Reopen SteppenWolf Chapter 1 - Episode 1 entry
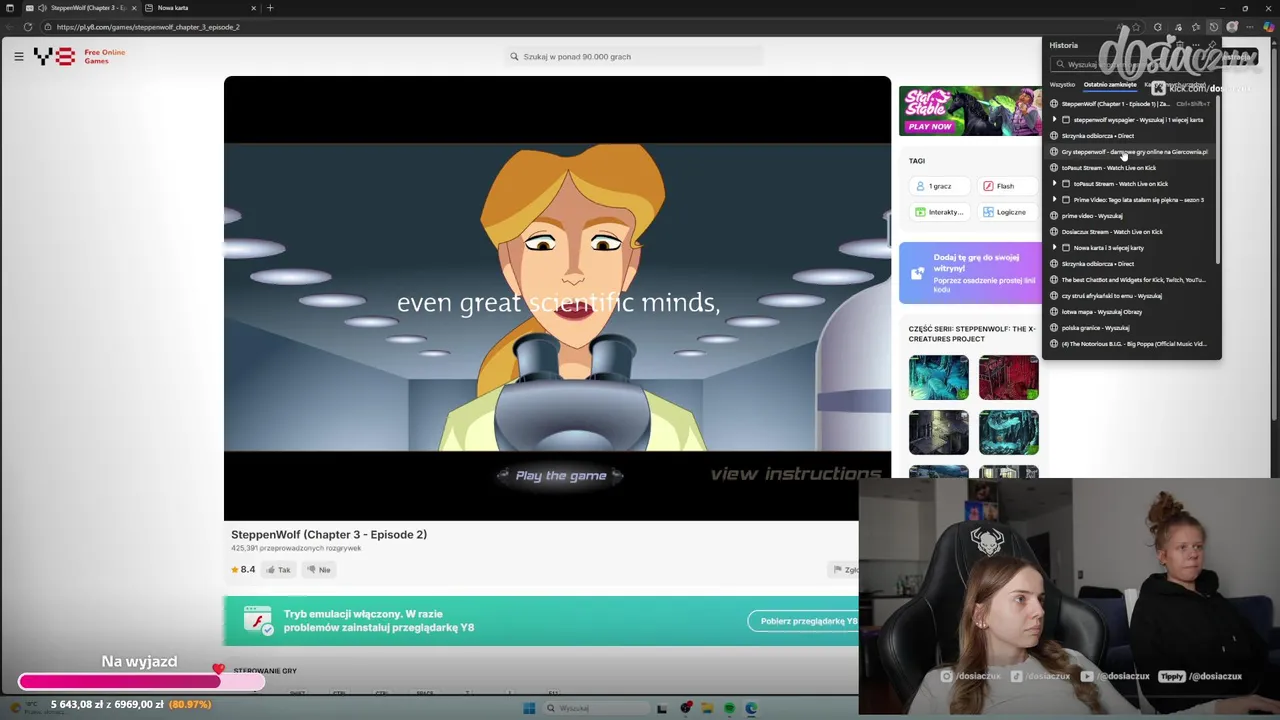 (x=1131, y=104)
